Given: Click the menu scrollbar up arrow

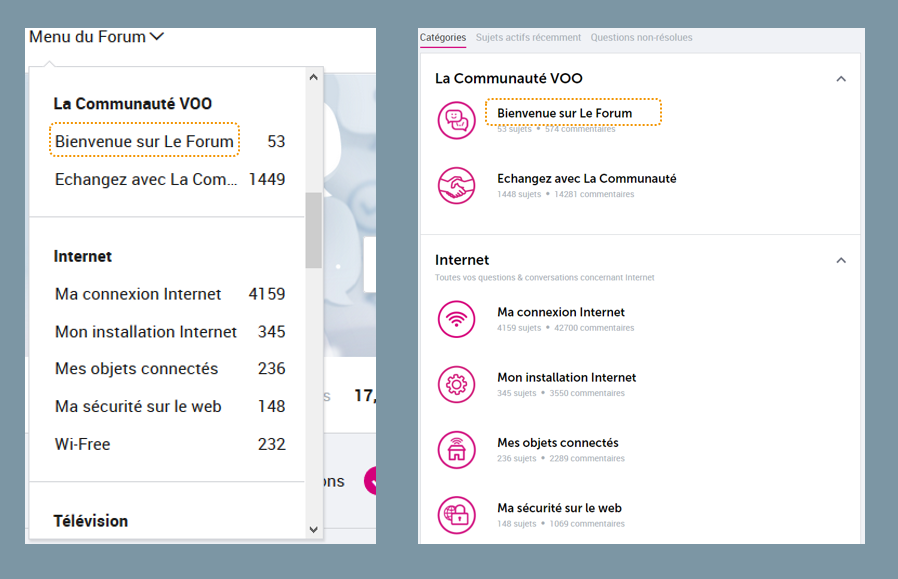Looking at the screenshot, I should pos(313,77).
